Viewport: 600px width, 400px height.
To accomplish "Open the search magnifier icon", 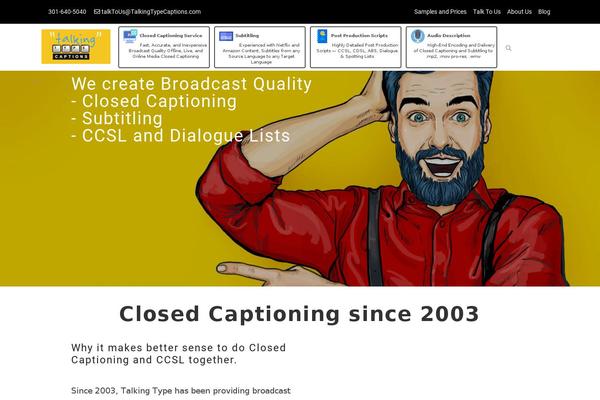I will tap(508, 48).
